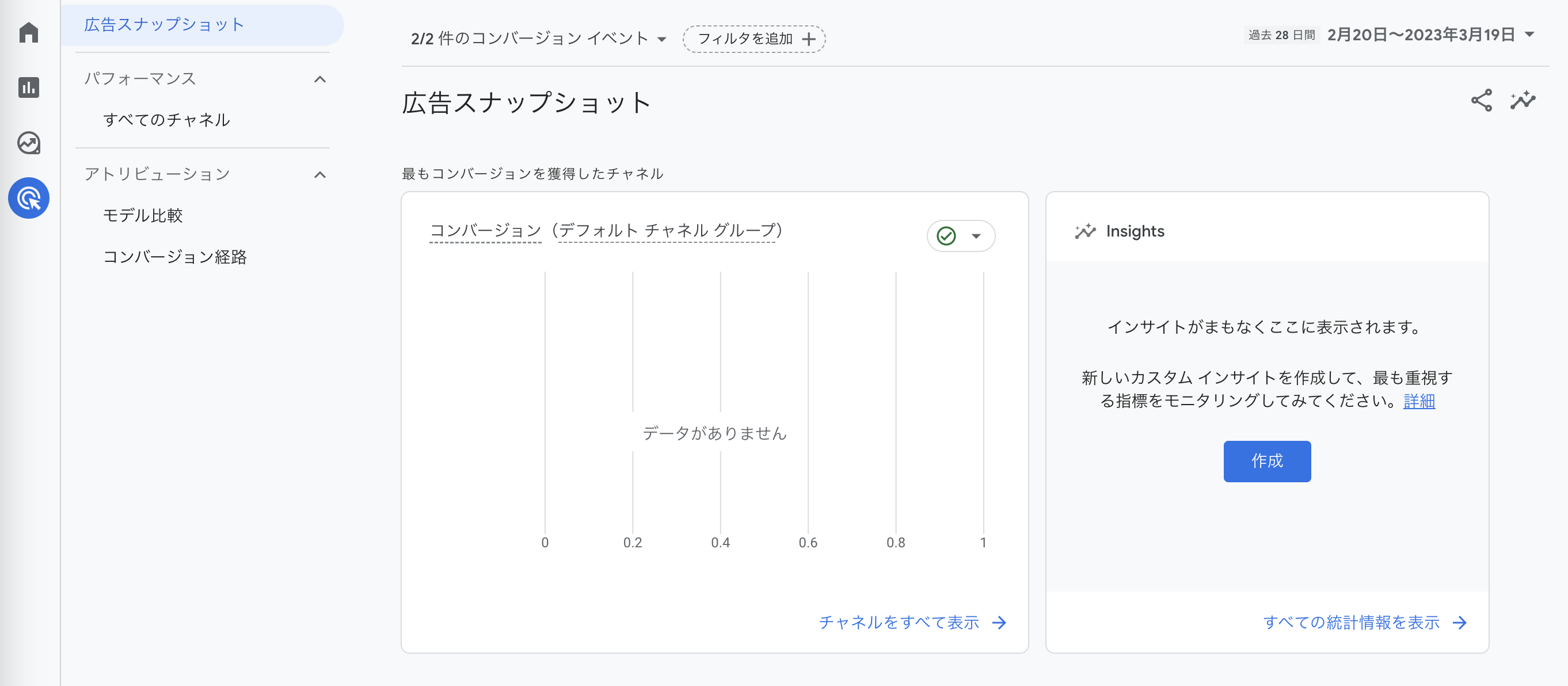Open the Explore icon in left rail

(x=29, y=143)
